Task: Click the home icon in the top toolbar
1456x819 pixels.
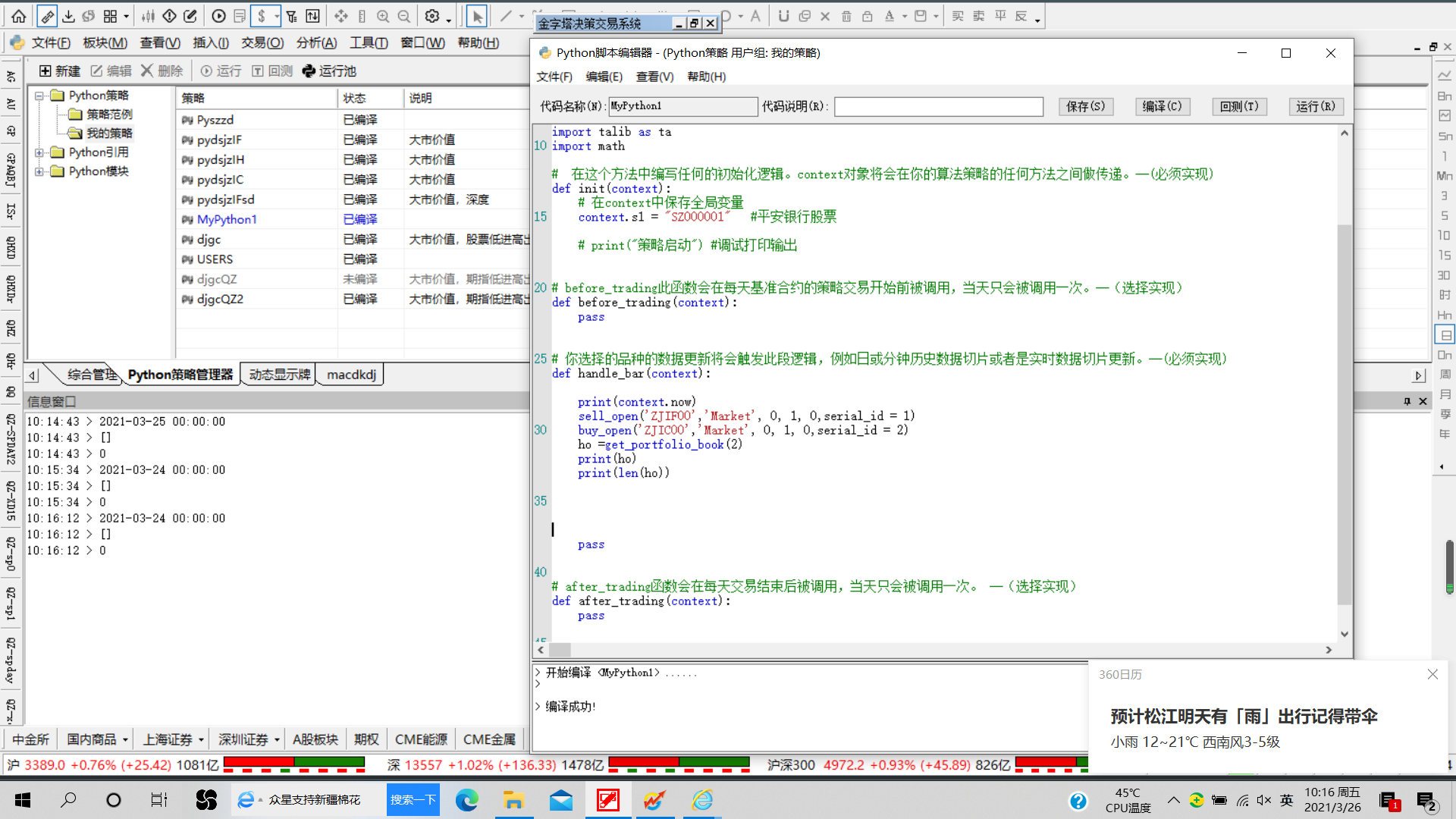Action: 19,16
